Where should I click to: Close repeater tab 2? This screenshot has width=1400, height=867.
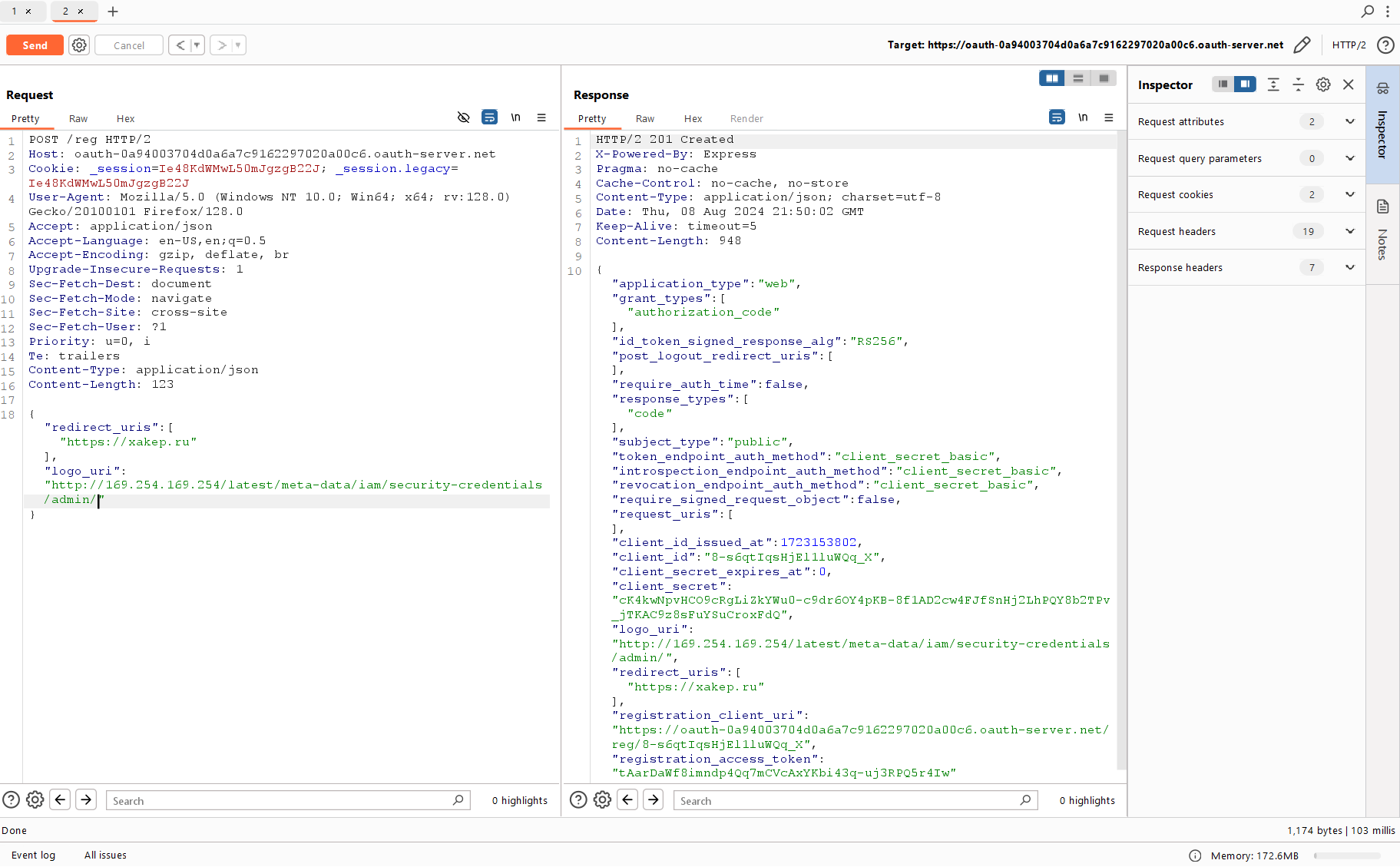(81, 12)
